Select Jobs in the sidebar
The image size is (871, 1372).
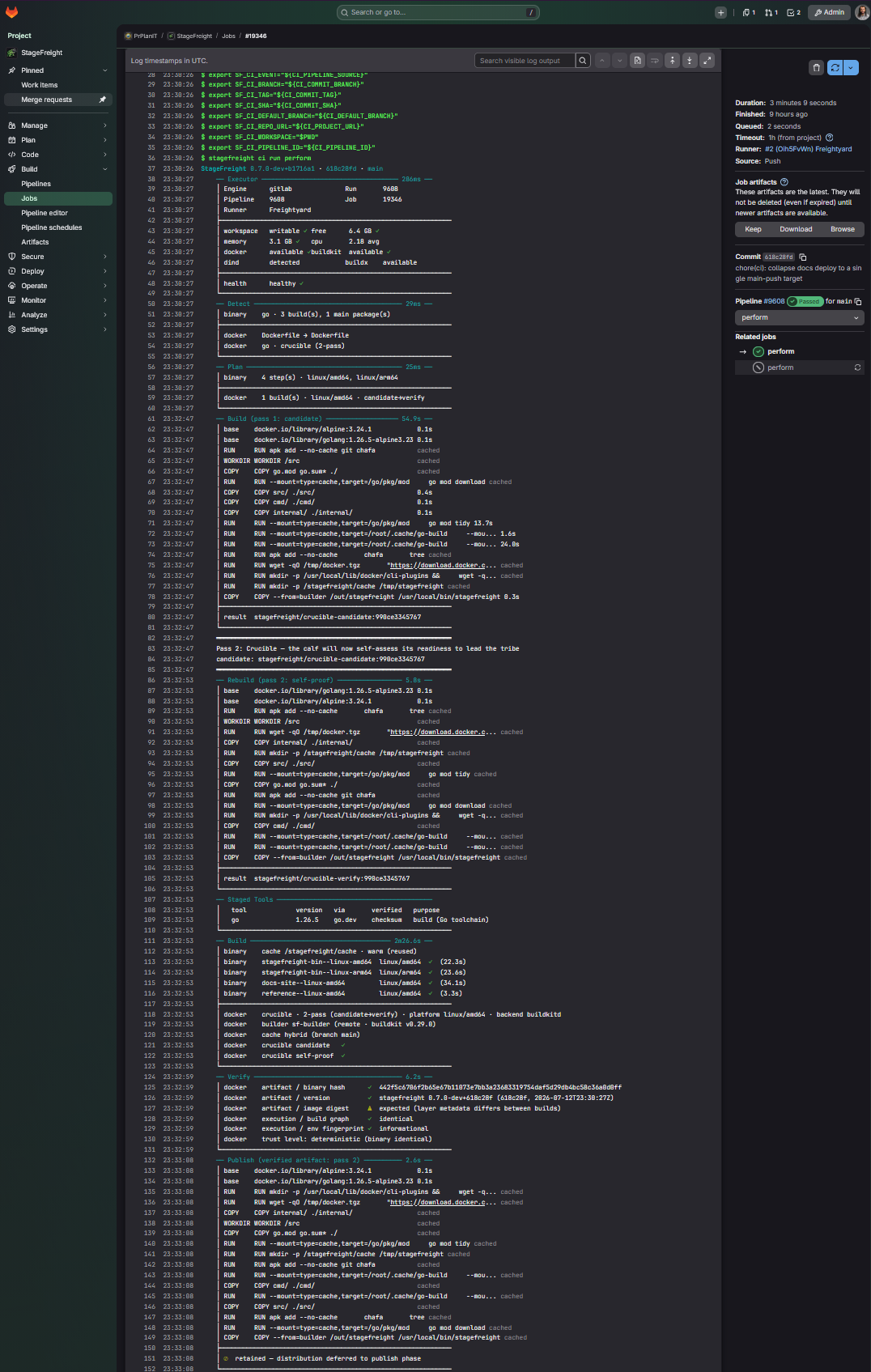coord(58,198)
